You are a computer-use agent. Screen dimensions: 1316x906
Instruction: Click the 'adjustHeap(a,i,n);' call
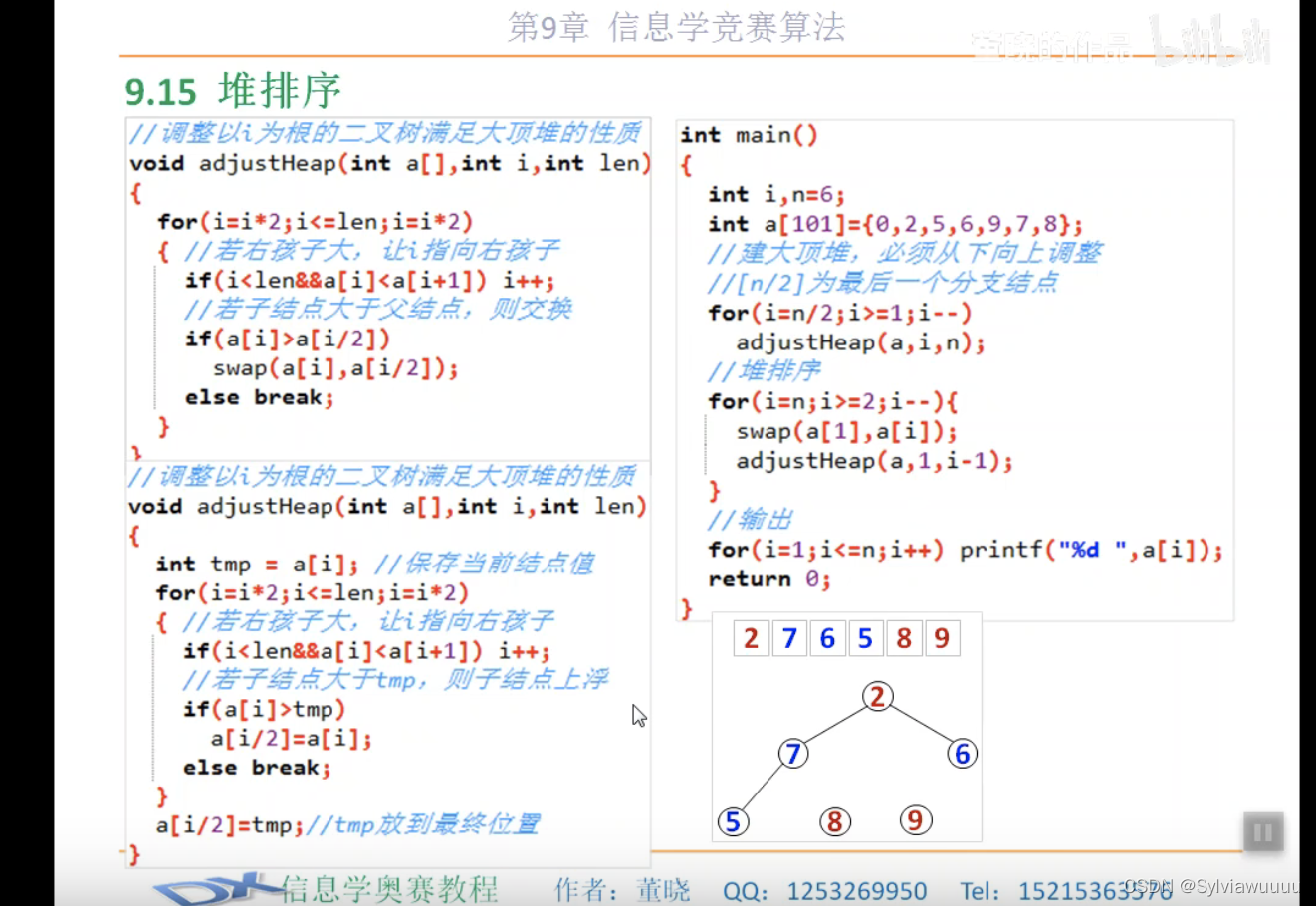[x=860, y=342]
